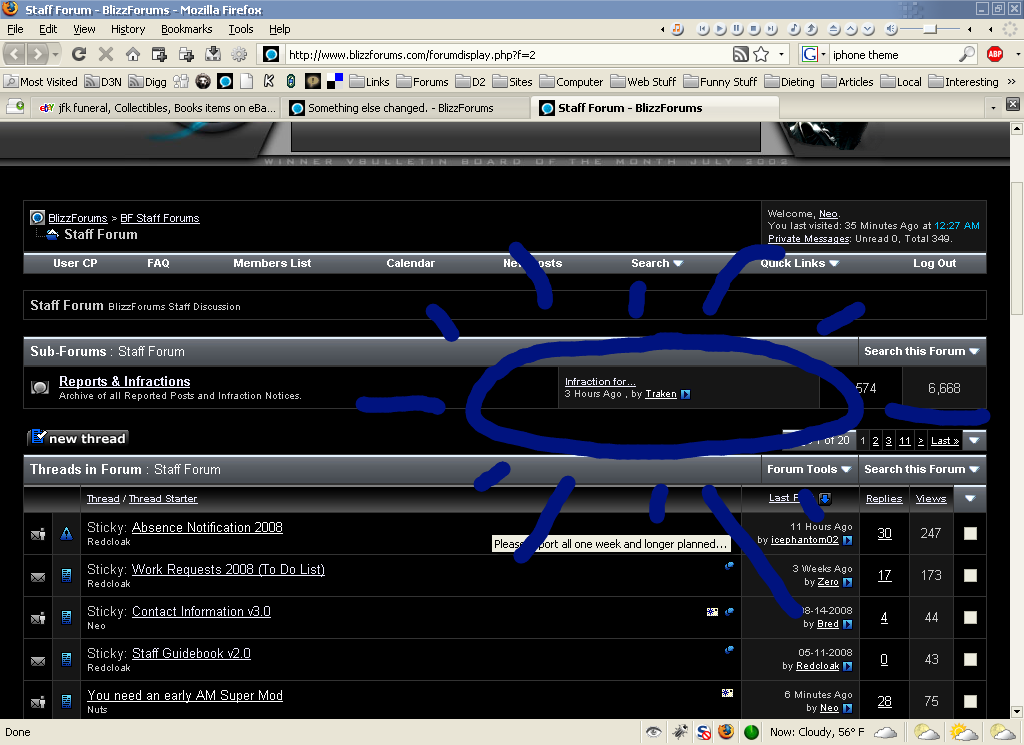Go to last post by Zero
1024x745 pixels.
tap(847, 582)
